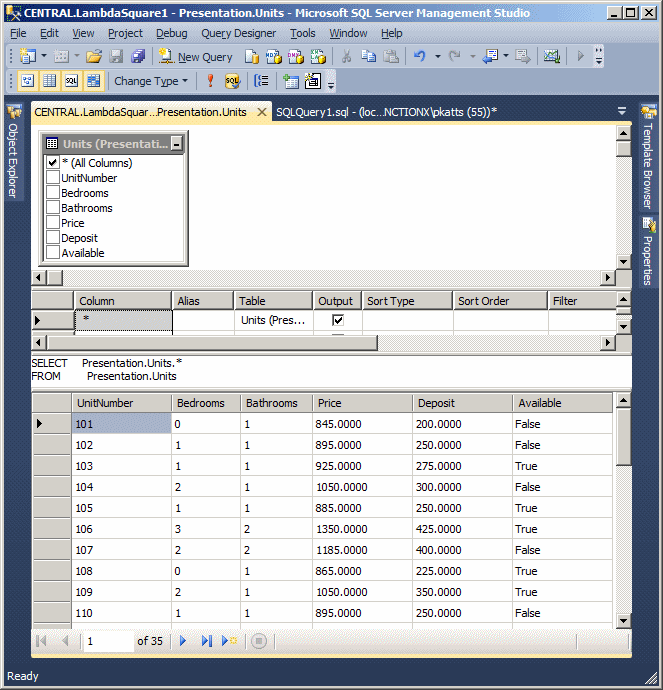This screenshot has height=690, width=663.
Task: Open Query Designer toolbar options dropdown
Action: pos(331,84)
